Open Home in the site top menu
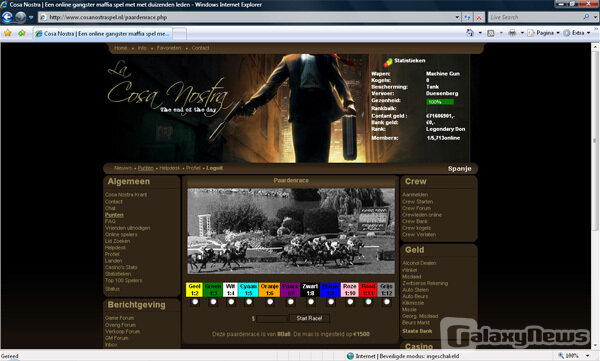The height and width of the screenshot is (361, 600). pos(121,48)
